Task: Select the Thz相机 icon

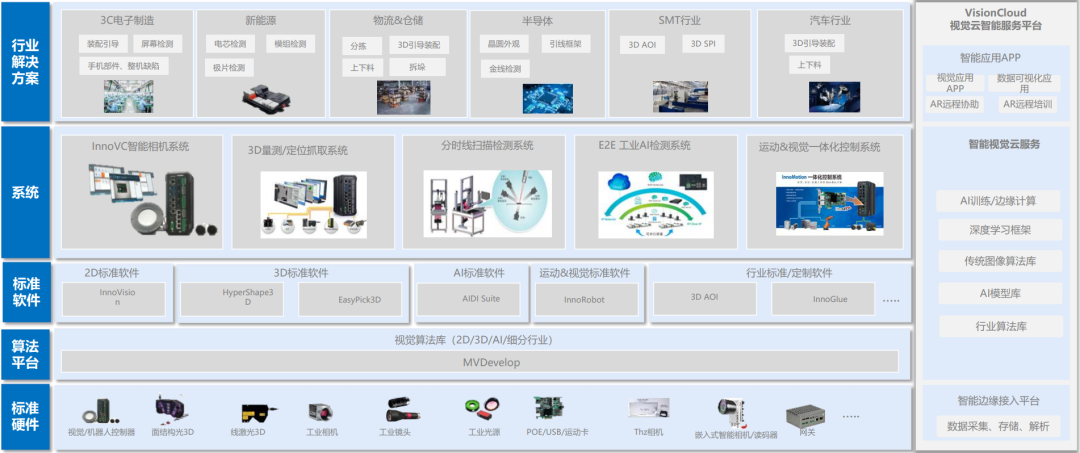Action: click(649, 409)
